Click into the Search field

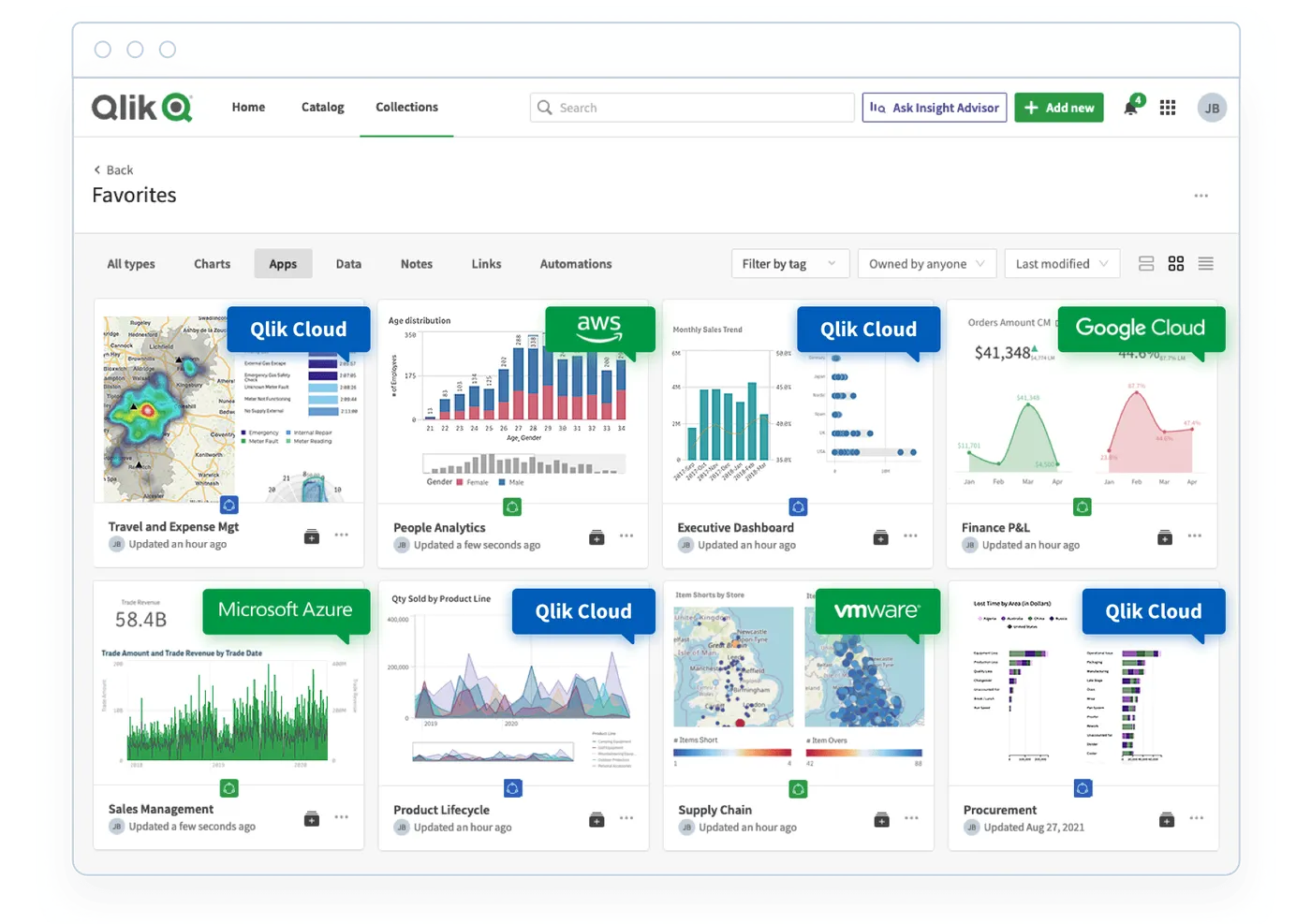coord(692,108)
